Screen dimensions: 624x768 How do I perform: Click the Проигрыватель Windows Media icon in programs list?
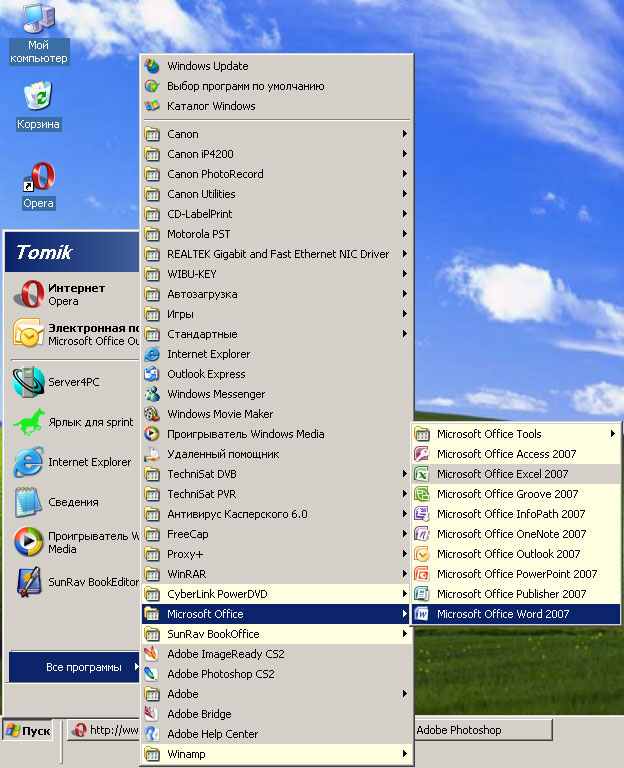[x=152, y=434]
